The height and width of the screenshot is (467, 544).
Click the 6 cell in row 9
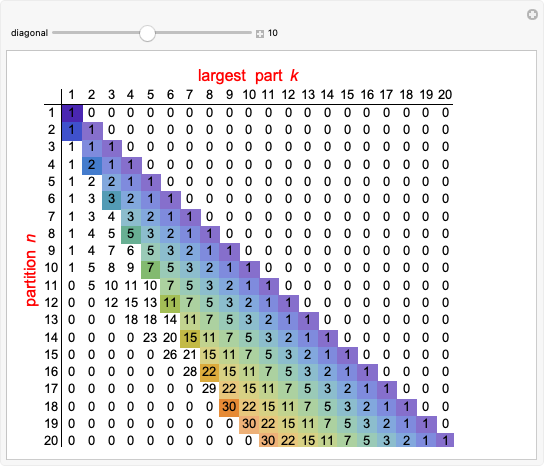(x=130, y=251)
